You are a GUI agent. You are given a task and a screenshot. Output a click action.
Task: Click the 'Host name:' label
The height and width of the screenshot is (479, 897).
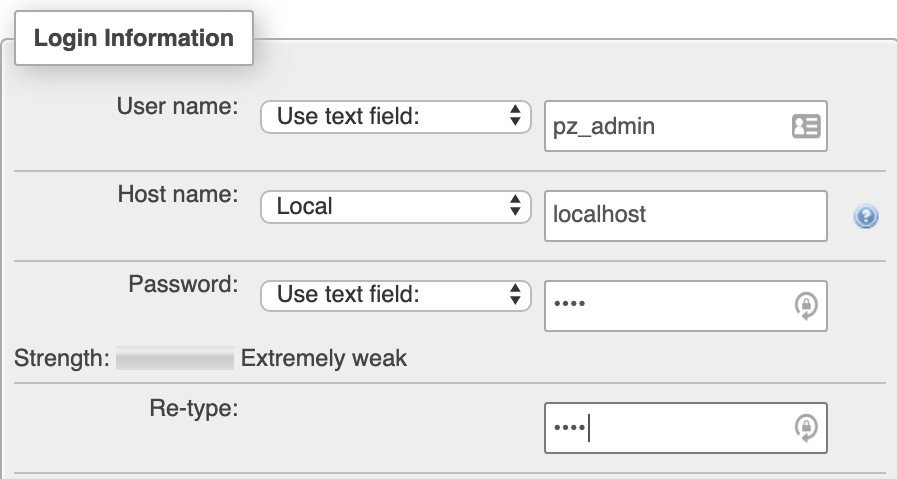click(178, 195)
